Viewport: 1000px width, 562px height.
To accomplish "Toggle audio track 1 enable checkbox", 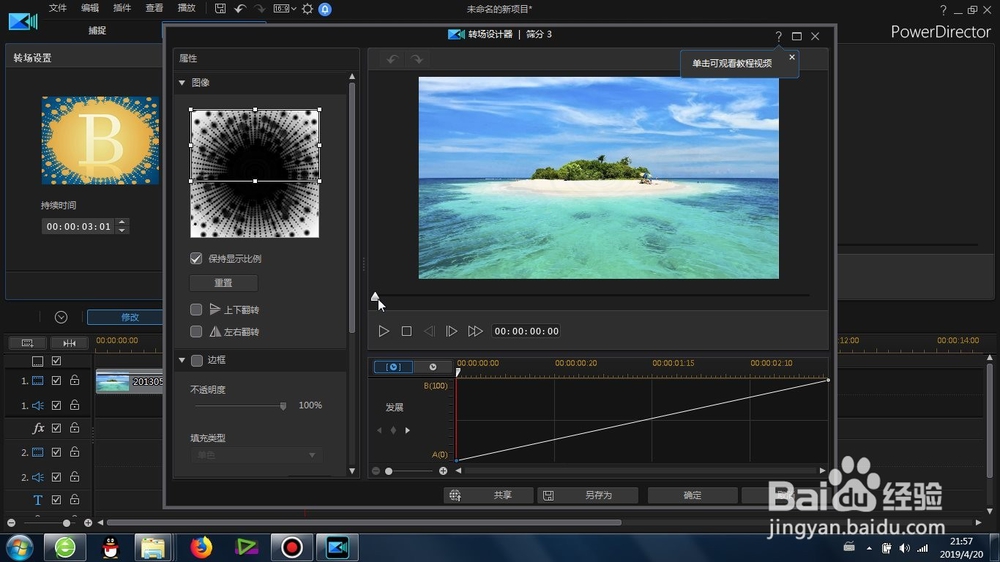I will (x=56, y=405).
